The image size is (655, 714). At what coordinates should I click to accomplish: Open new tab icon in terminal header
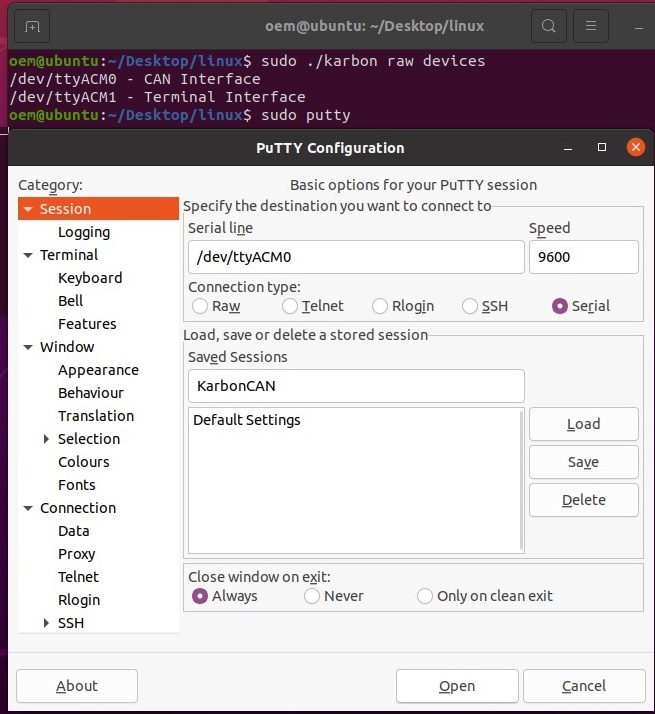[32, 26]
